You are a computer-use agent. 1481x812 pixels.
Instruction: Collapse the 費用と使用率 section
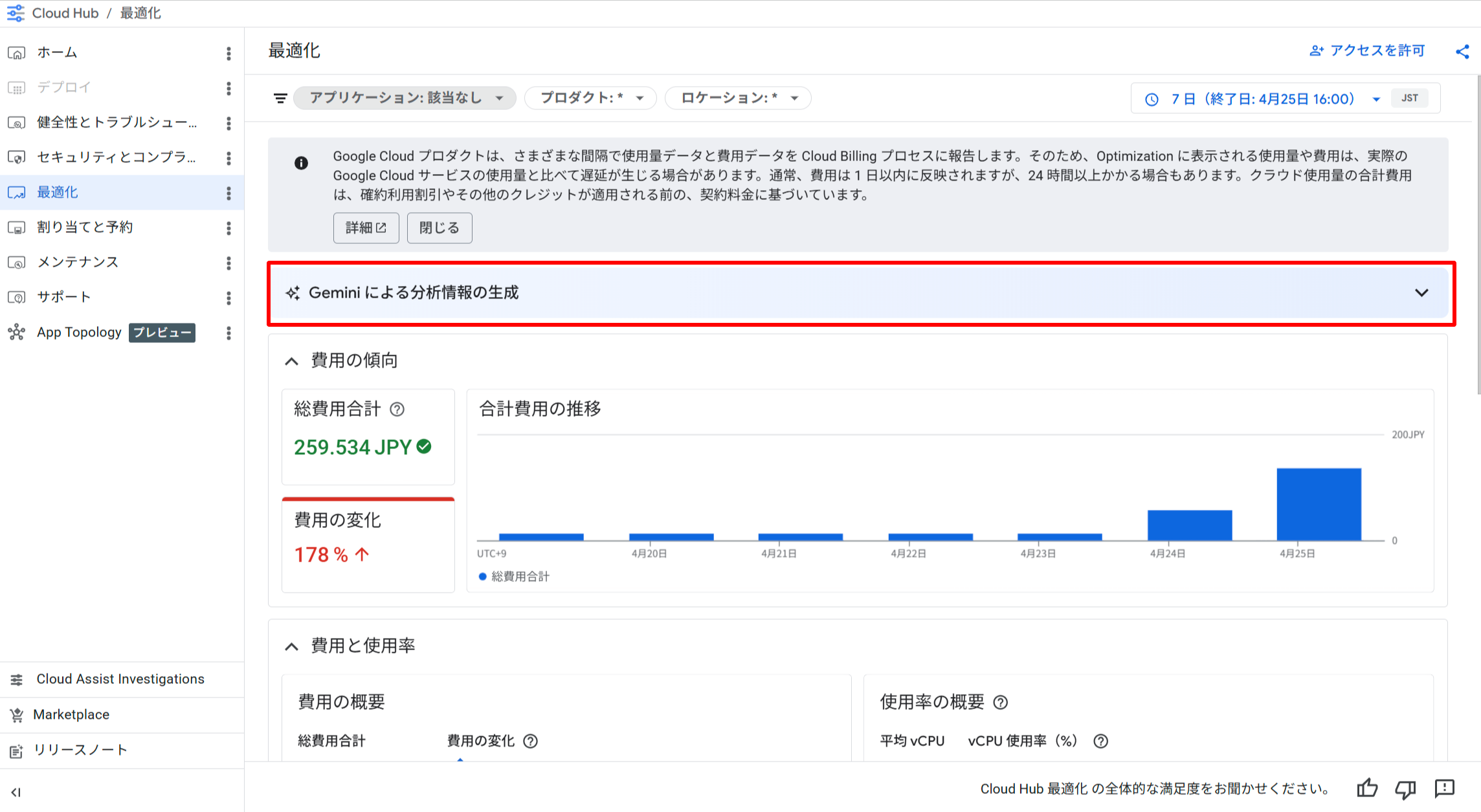click(292, 646)
